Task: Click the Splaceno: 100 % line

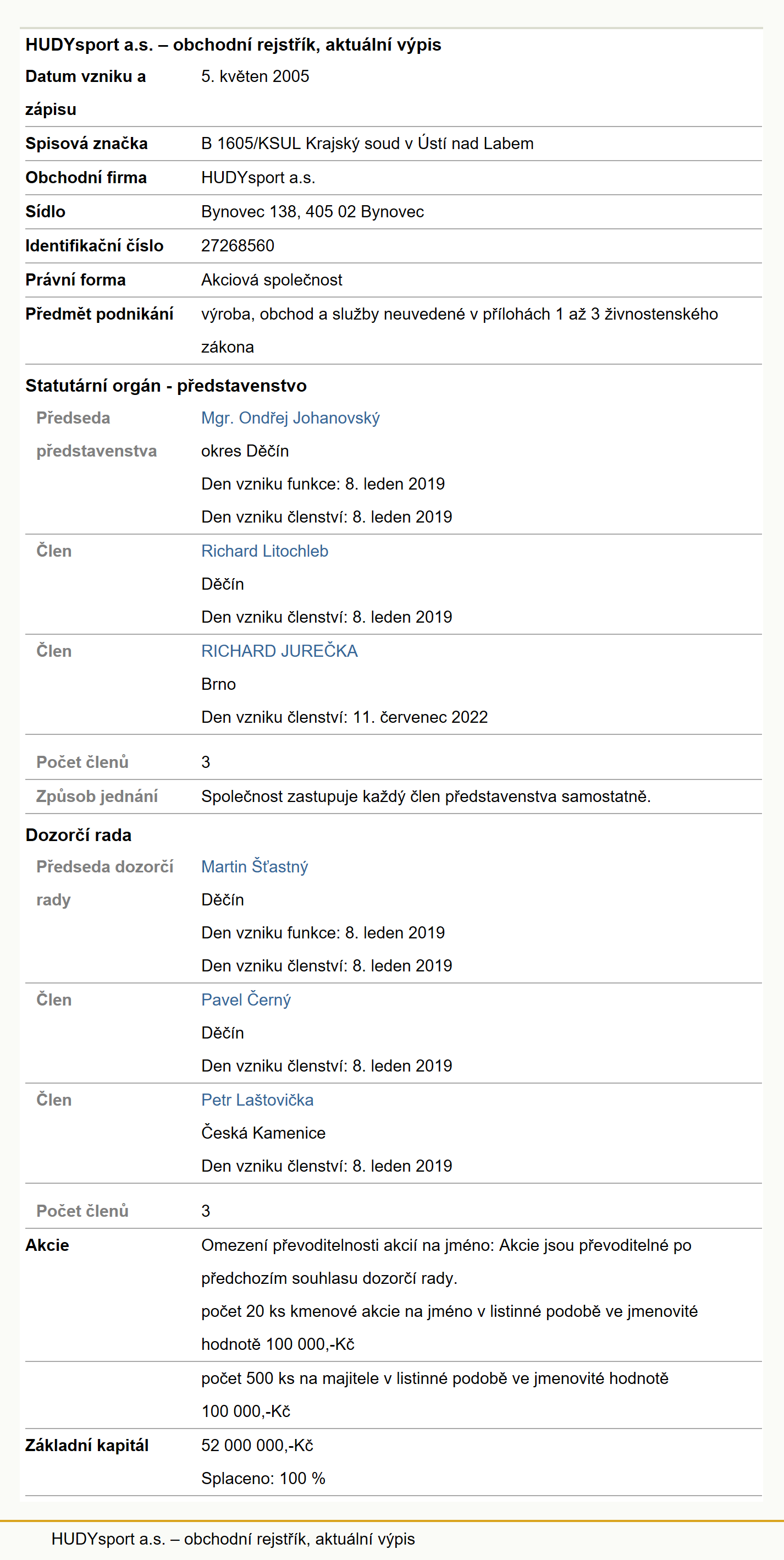Action: [x=263, y=1478]
